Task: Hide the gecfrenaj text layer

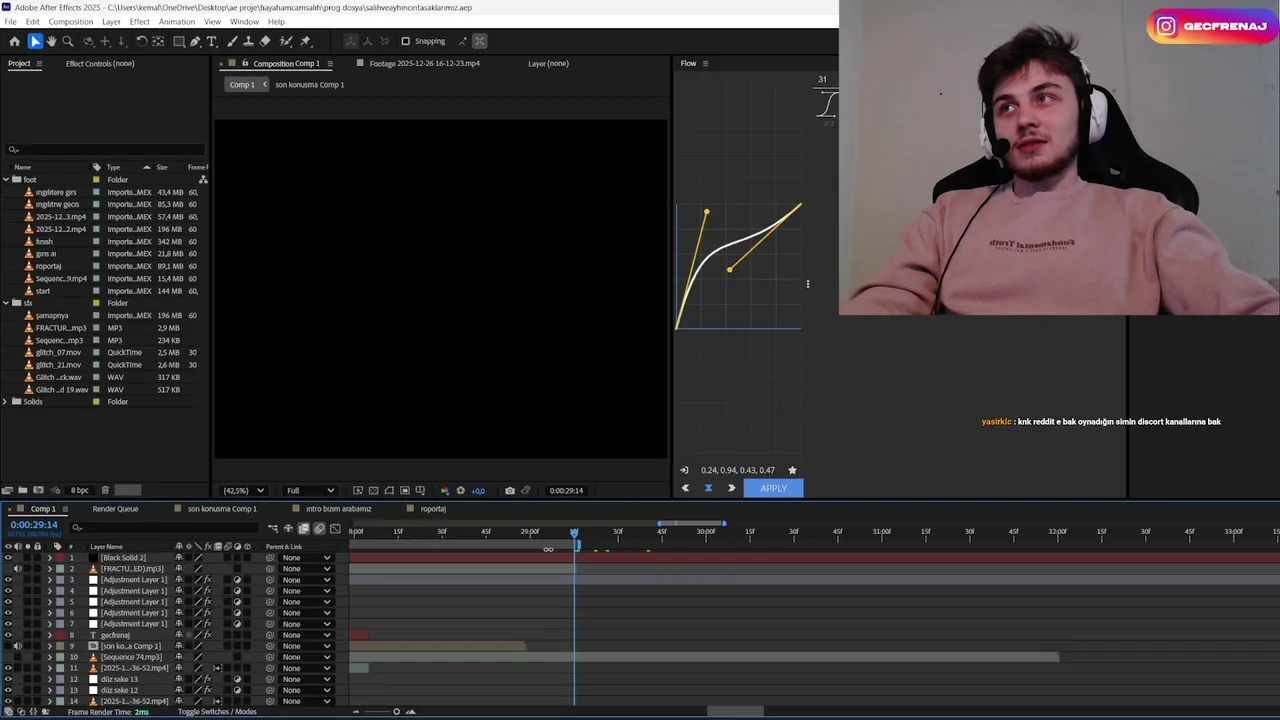Action: (8, 635)
